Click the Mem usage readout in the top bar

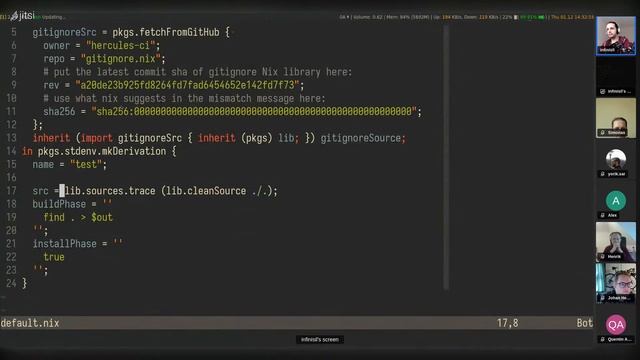point(408,17)
